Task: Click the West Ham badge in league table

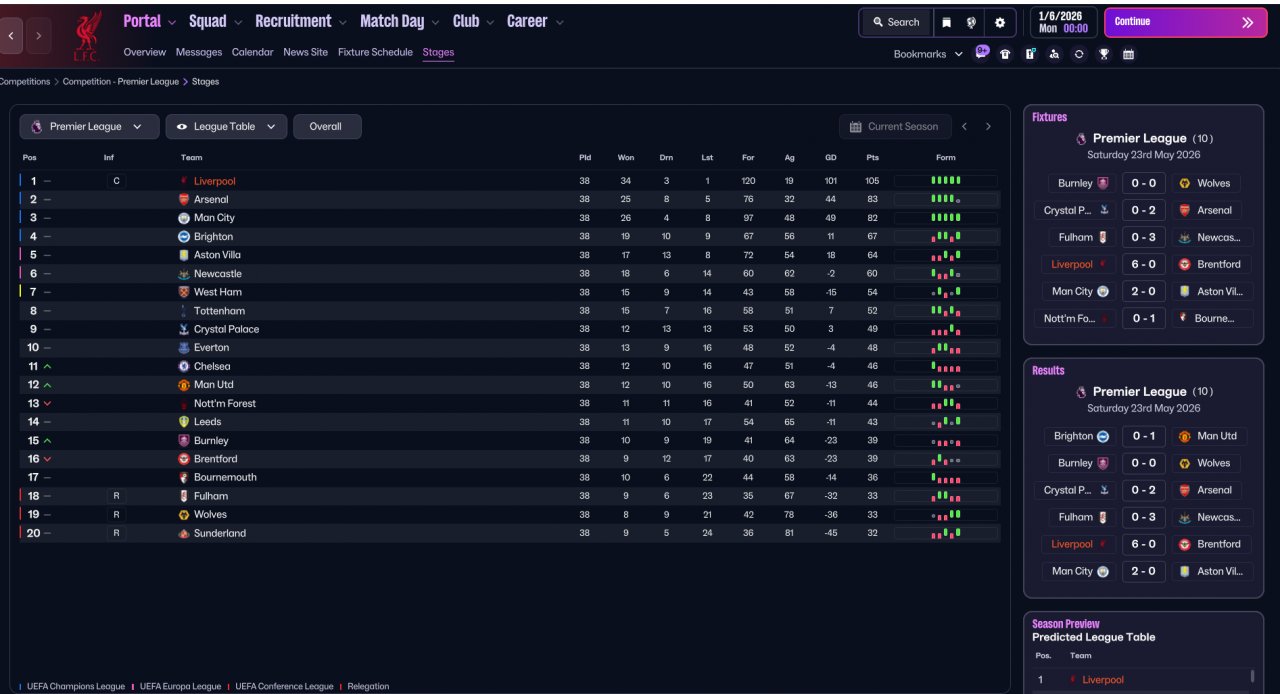Action: coord(183,292)
